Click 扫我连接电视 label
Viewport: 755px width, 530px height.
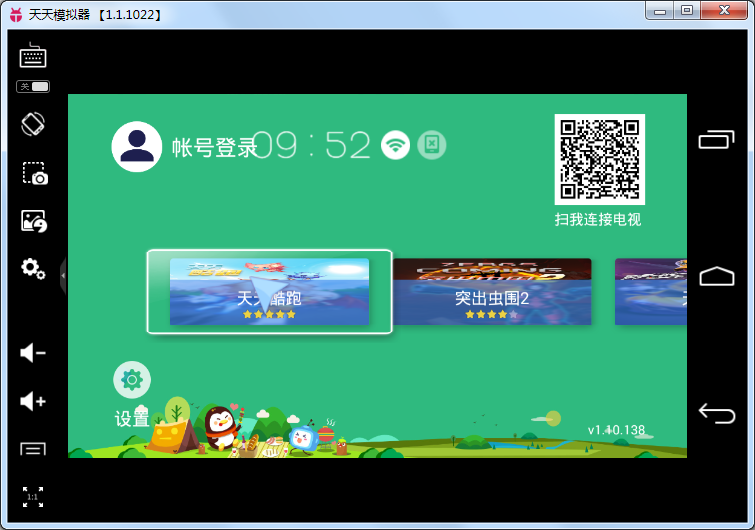tap(598, 220)
